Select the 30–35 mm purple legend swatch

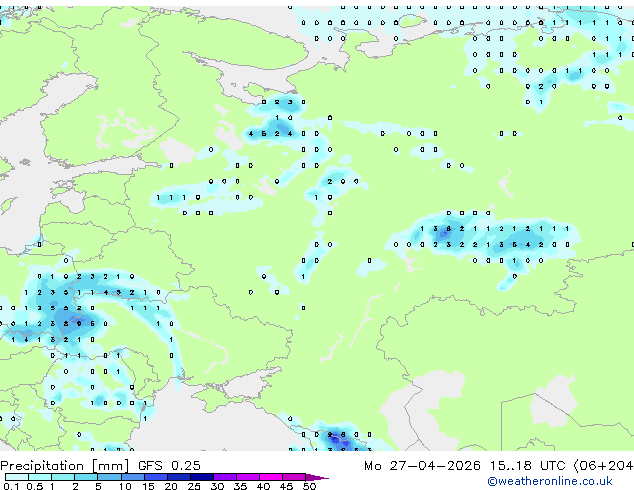pyautogui.click(x=224, y=477)
